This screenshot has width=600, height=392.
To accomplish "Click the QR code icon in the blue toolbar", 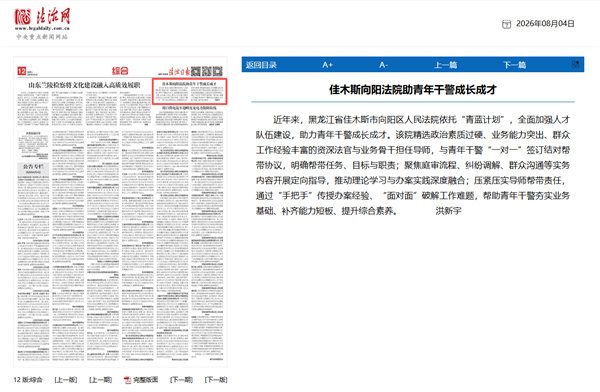I will [575, 64].
